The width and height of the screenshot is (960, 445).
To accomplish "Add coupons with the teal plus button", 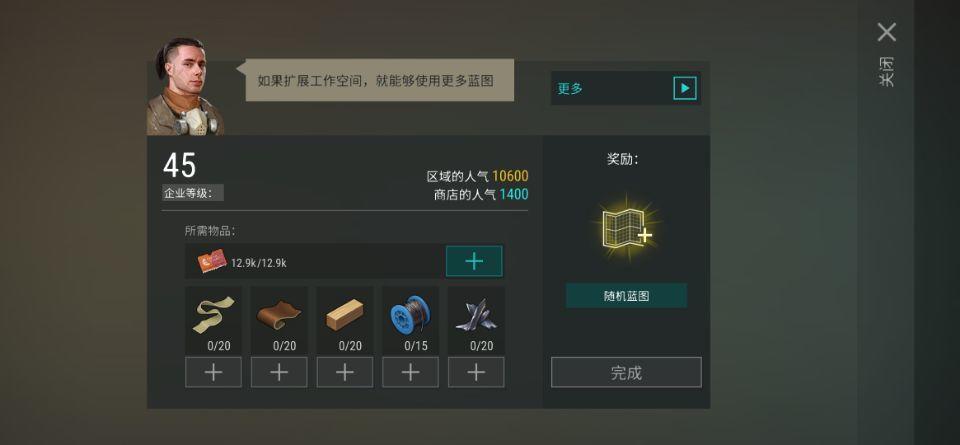I will (474, 261).
